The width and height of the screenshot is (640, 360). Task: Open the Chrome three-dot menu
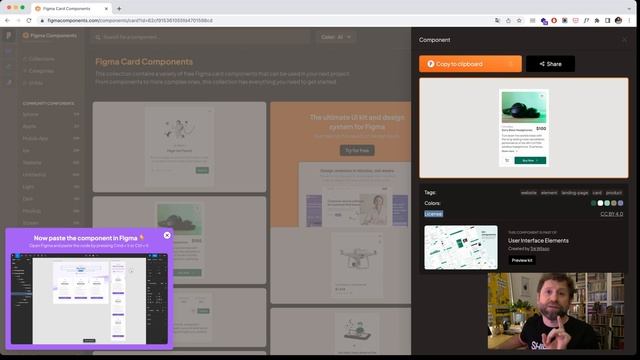click(630, 20)
